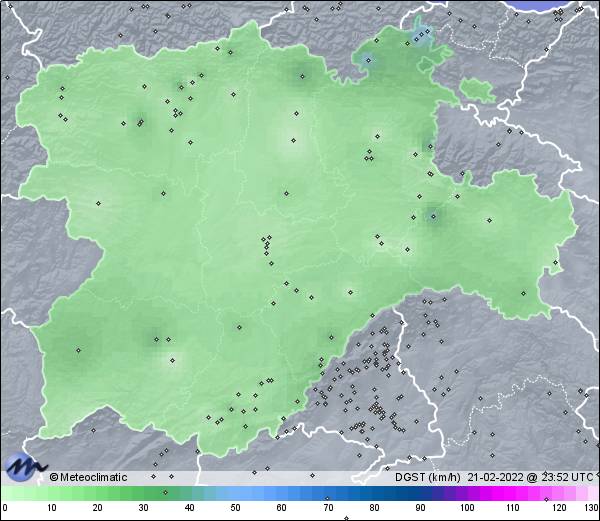Screen dimensions: 600x521
Task: Click the date 21-02-2022
Action: pos(495,477)
